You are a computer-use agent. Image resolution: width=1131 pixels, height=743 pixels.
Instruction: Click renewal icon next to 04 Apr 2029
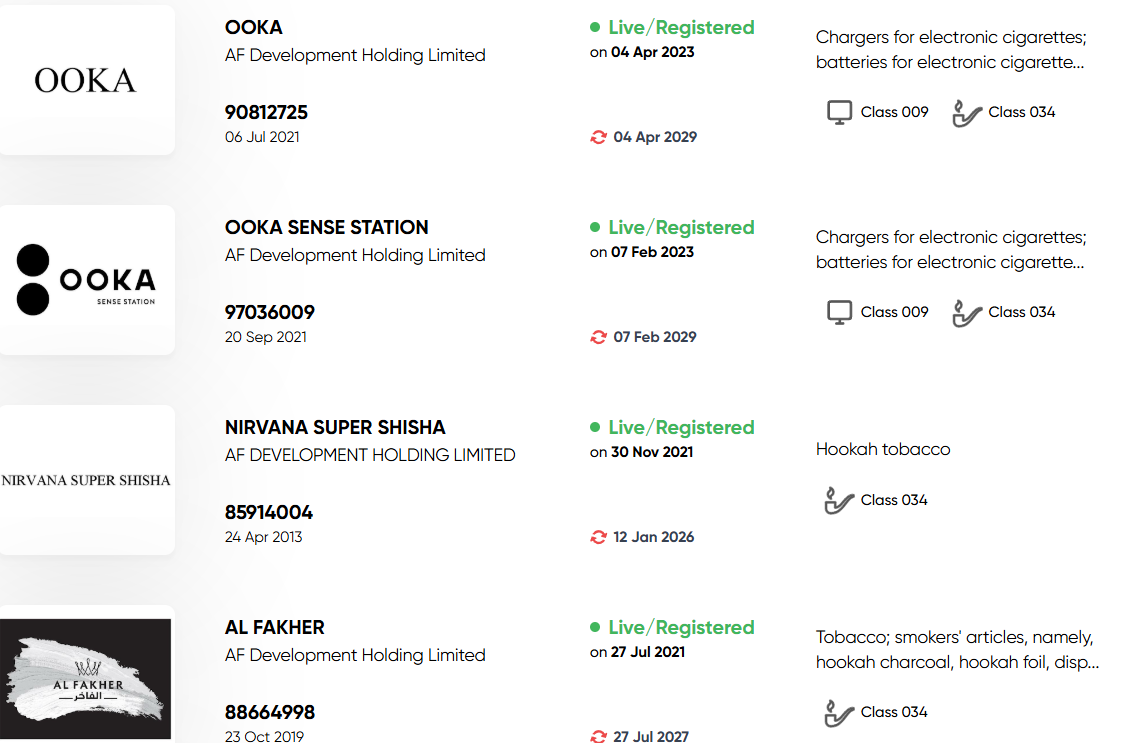tap(598, 137)
